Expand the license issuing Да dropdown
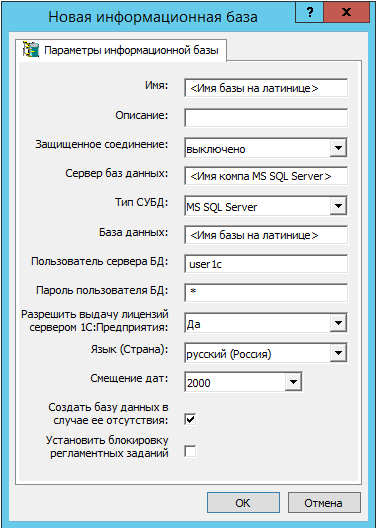377x528 pixels. tap(338, 323)
